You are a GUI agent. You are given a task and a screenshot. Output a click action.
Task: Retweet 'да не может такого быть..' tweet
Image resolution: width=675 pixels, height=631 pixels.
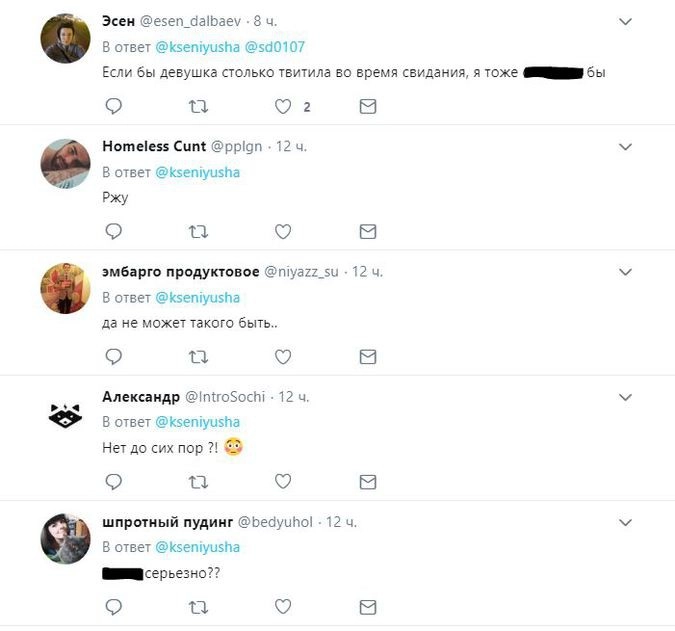pyautogui.click(x=198, y=357)
